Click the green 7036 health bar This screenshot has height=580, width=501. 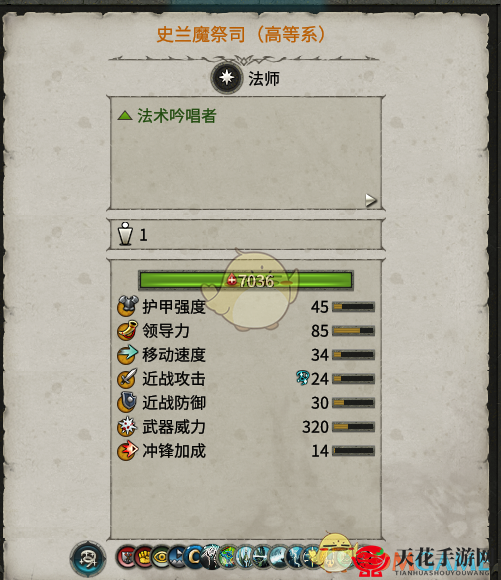246,280
